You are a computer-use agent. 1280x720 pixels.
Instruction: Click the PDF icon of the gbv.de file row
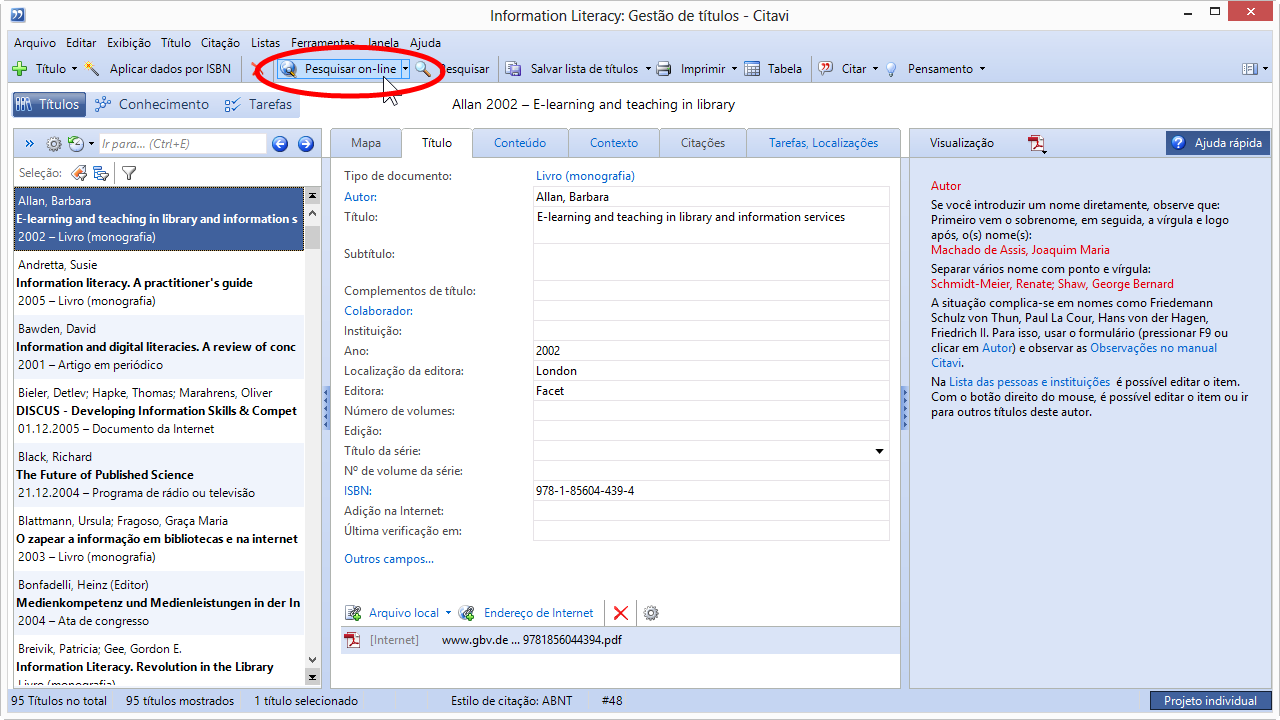point(352,640)
